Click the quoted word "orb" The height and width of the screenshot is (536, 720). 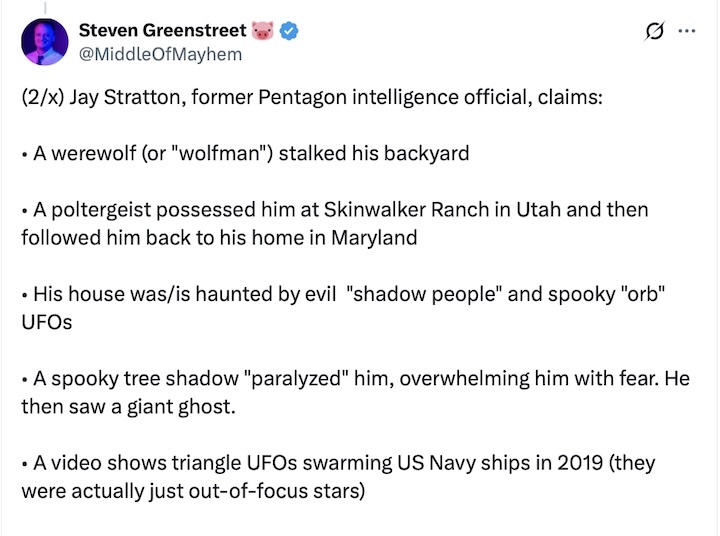pos(639,296)
